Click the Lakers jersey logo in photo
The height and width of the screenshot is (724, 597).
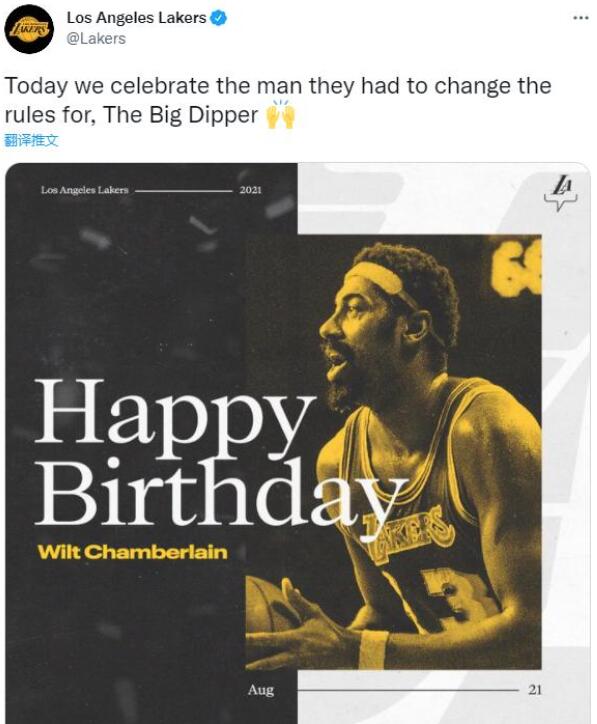coord(409,534)
